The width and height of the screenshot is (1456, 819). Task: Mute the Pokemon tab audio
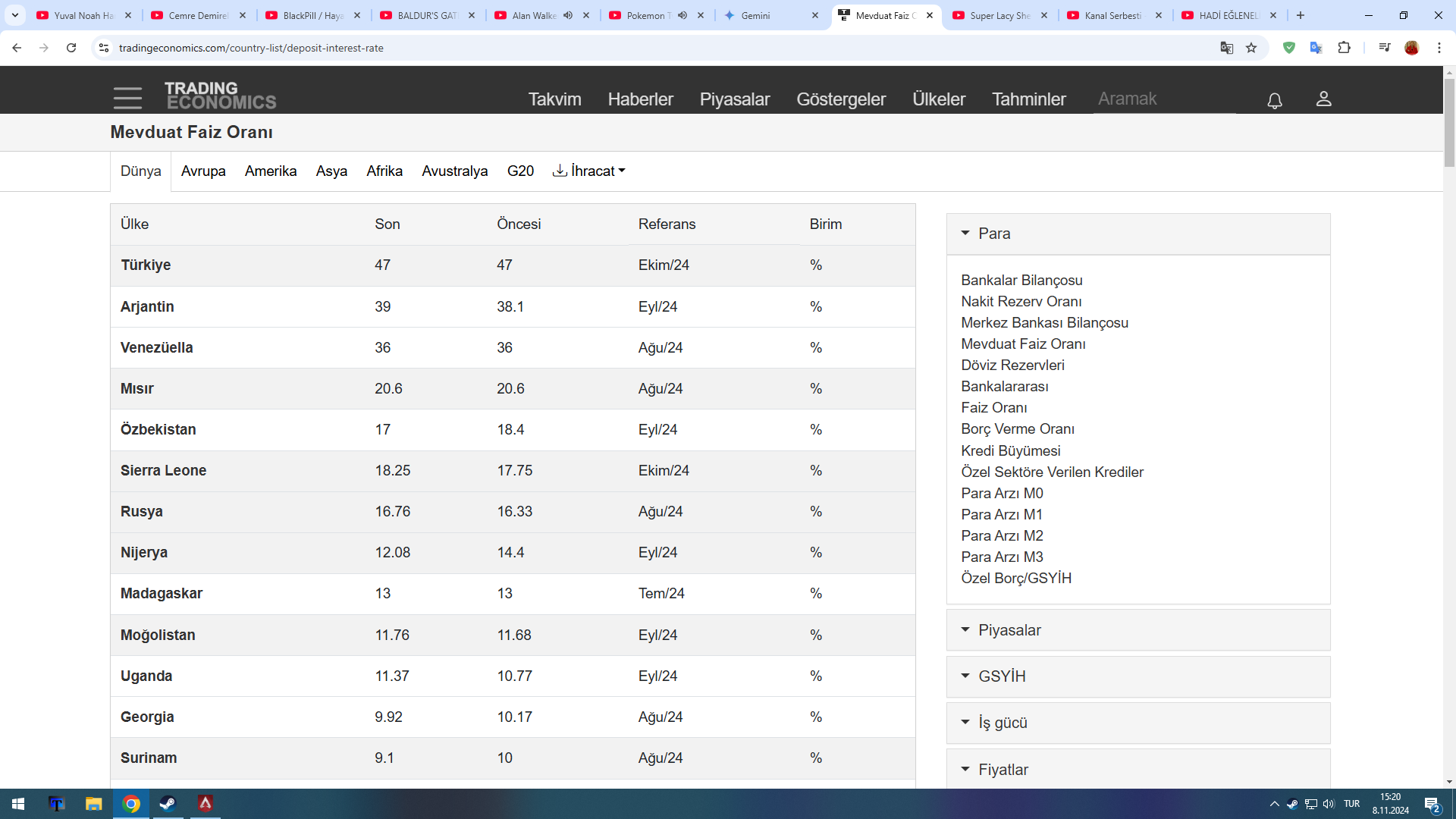coord(682,15)
